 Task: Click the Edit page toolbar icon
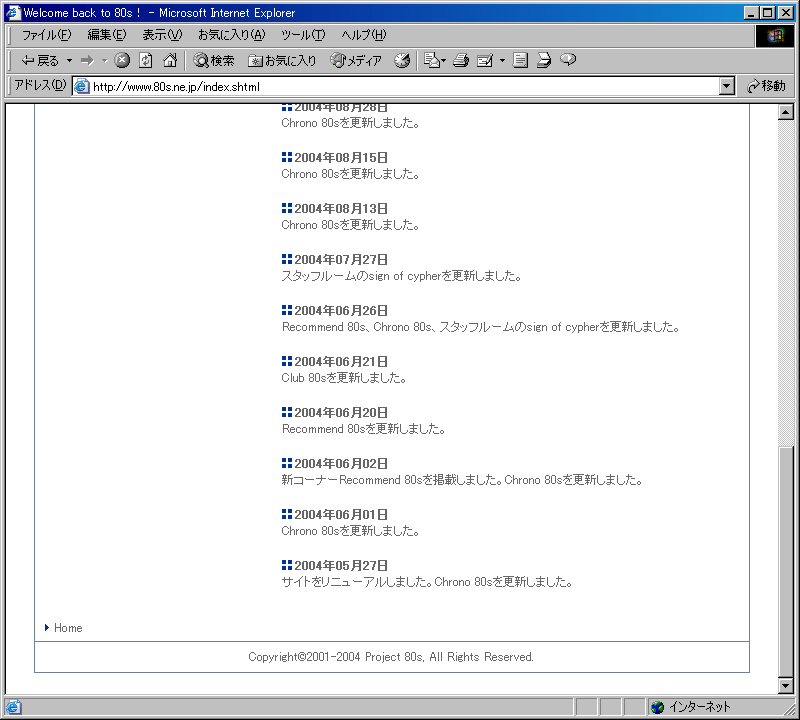point(485,61)
